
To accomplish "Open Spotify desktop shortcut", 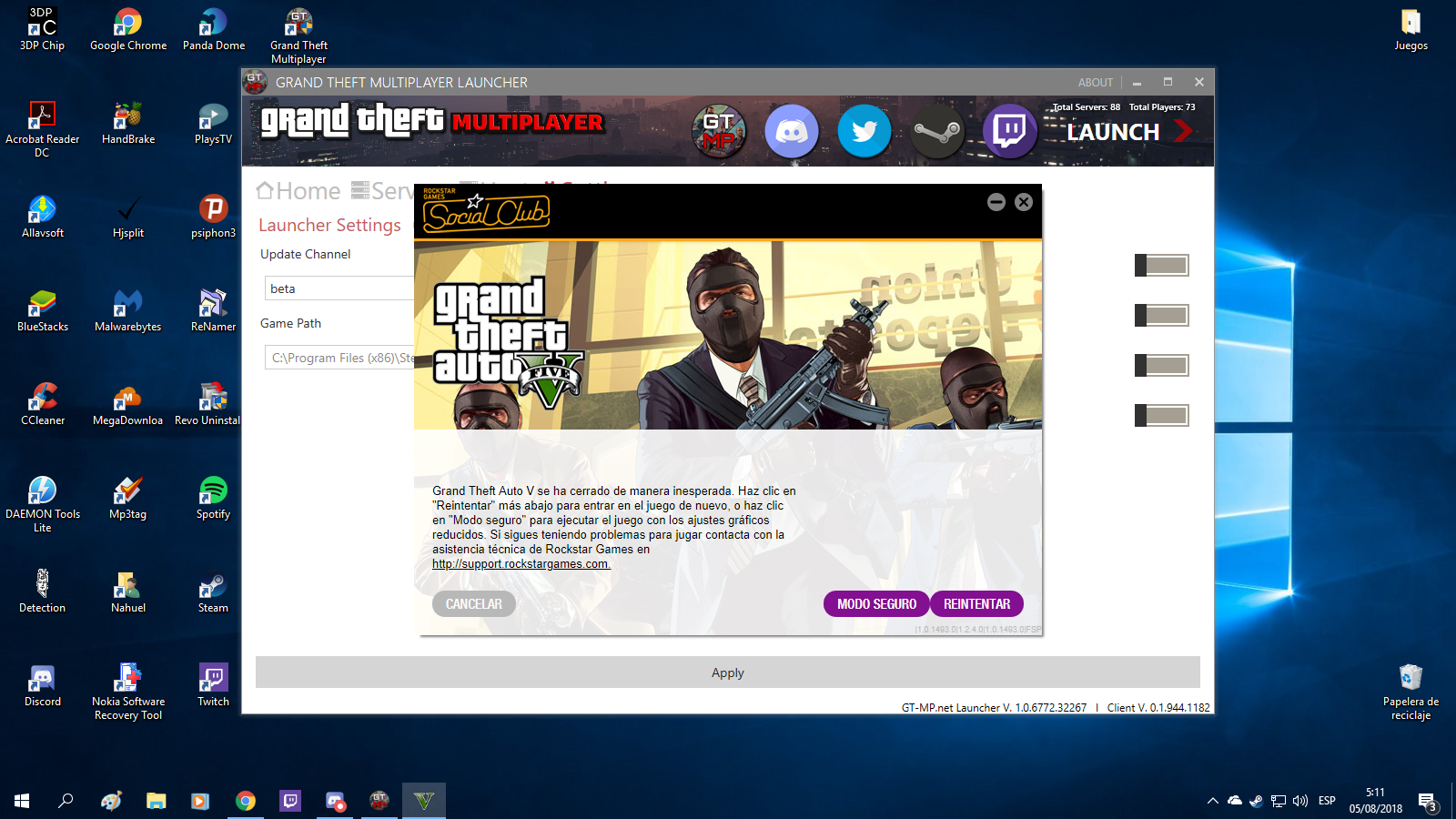I will (x=214, y=498).
